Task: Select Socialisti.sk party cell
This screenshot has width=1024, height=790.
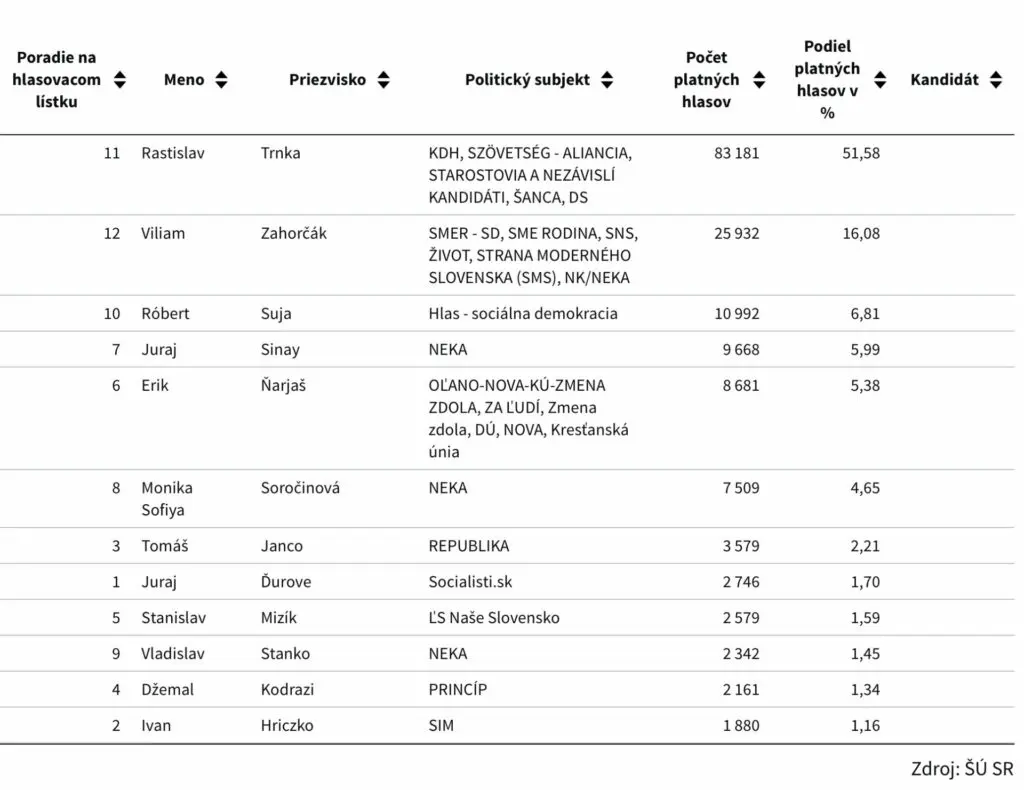Action: [x=470, y=582]
